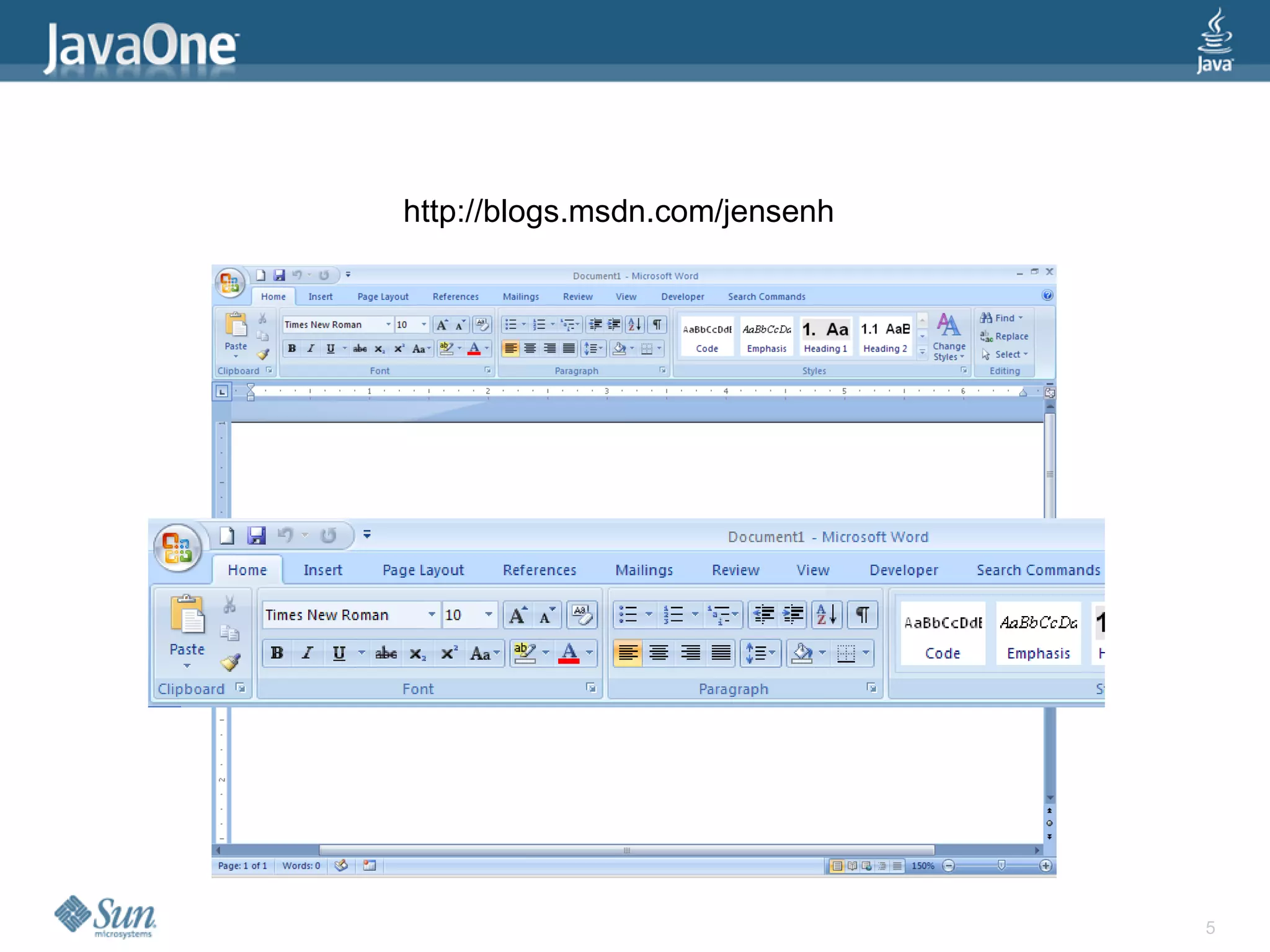Open the Change Case Aa dropdown in the enlarged ribbon
Image resolution: width=1270 pixels, height=952 pixels.
coord(484,653)
